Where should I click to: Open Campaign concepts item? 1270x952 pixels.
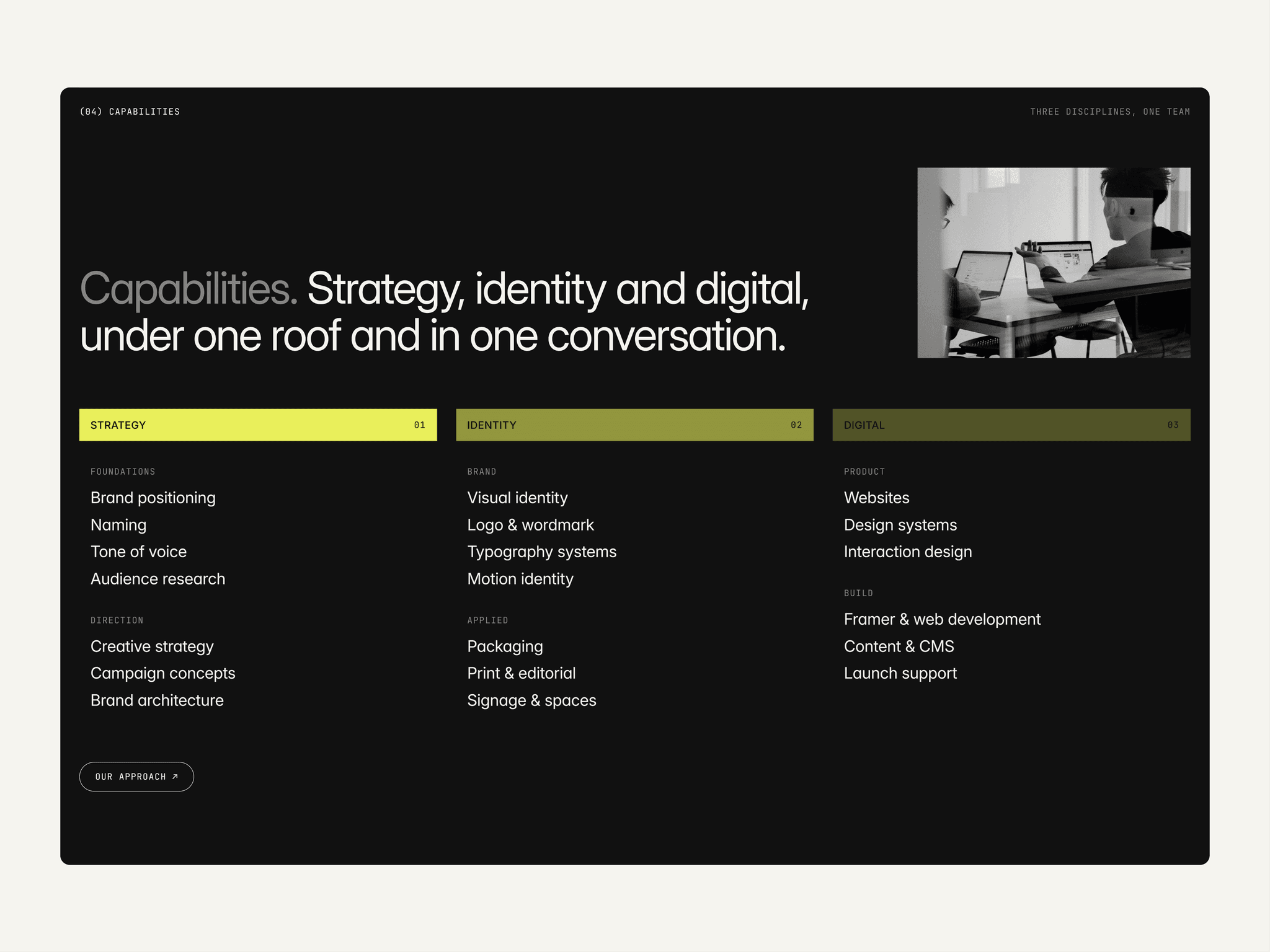[x=163, y=673]
